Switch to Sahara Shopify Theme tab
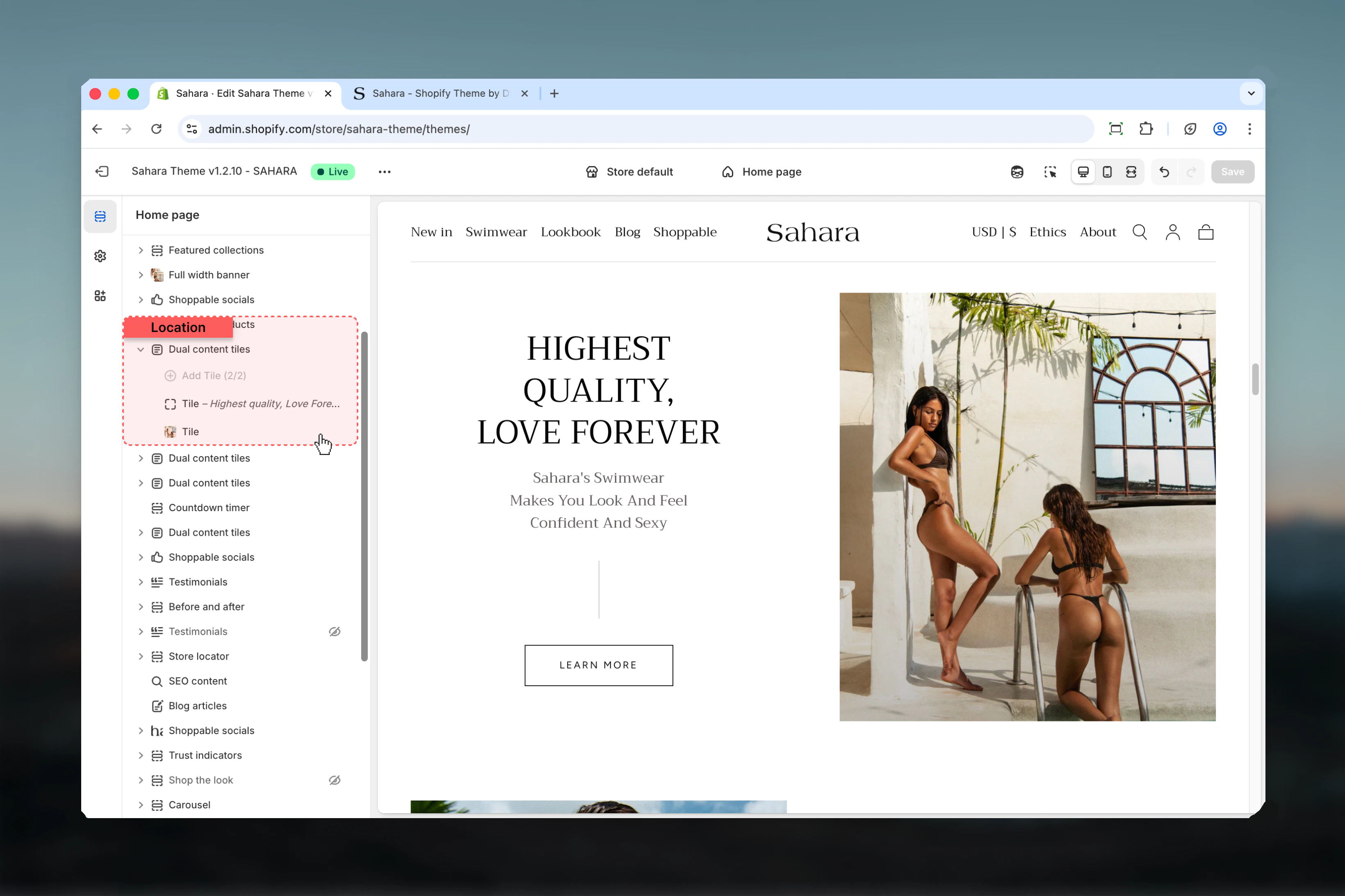Screen dimensions: 1345x896 coord(441,94)
